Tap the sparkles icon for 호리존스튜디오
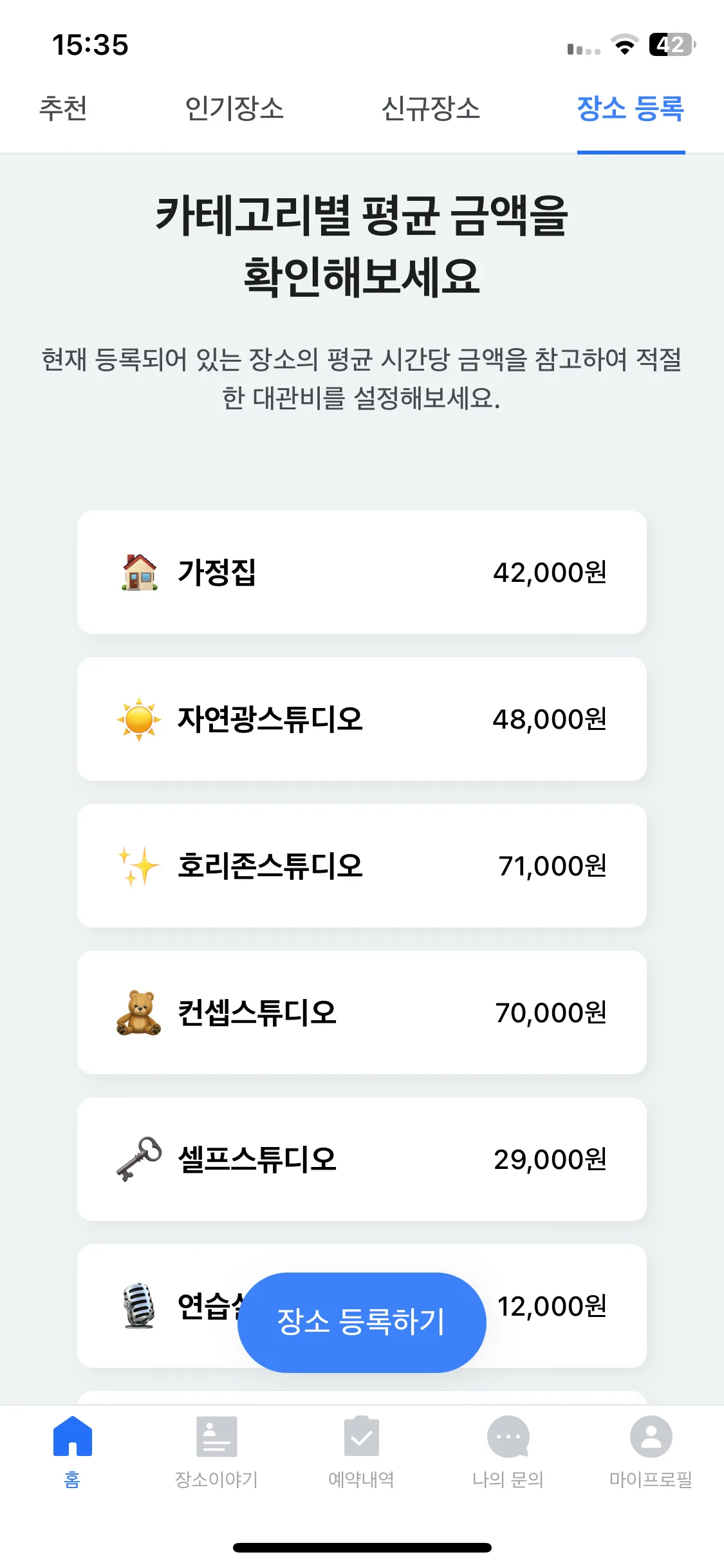The height and width of the screenshot is (1568, 724). click(x=138, y=866)
